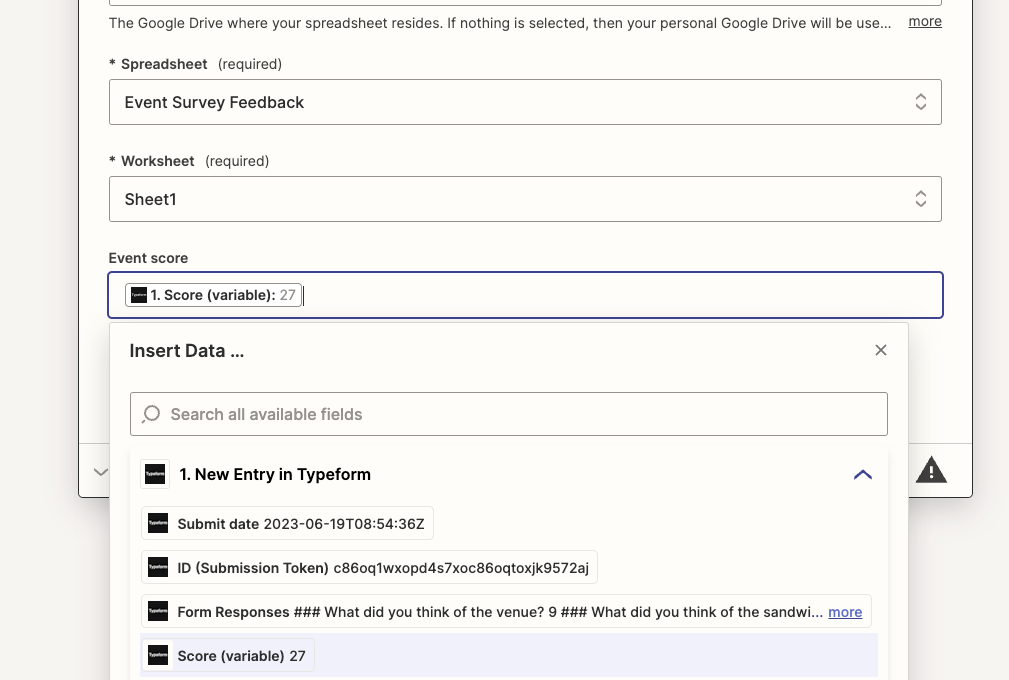The height and width of the screenshot is (680, 1009).
Task: Click Typeform icon beside Form Responses
Action: [158, 611]
